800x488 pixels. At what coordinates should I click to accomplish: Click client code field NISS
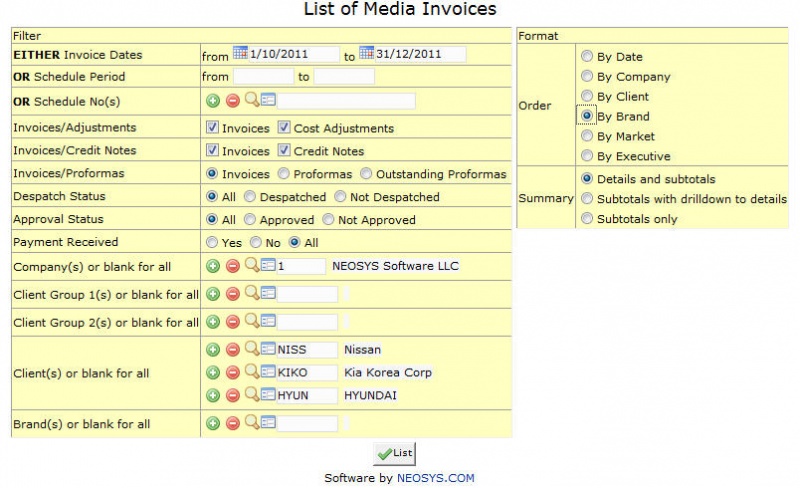pyautogui.click(x=307, y=350)
